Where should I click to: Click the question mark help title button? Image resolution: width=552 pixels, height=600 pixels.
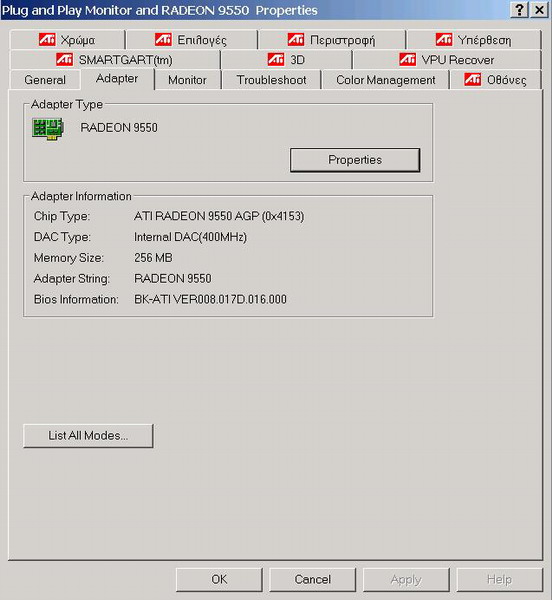(519, 10)
